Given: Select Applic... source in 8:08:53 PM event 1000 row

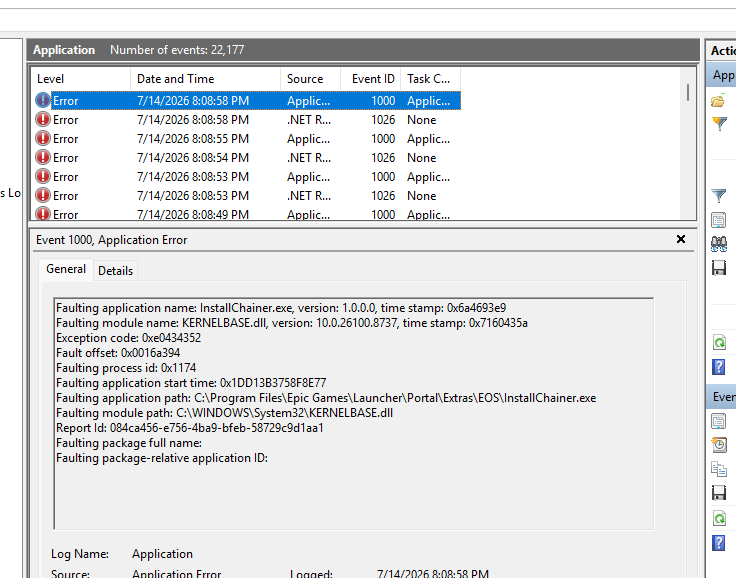Looking at the screenshot, I should point(308,177).
